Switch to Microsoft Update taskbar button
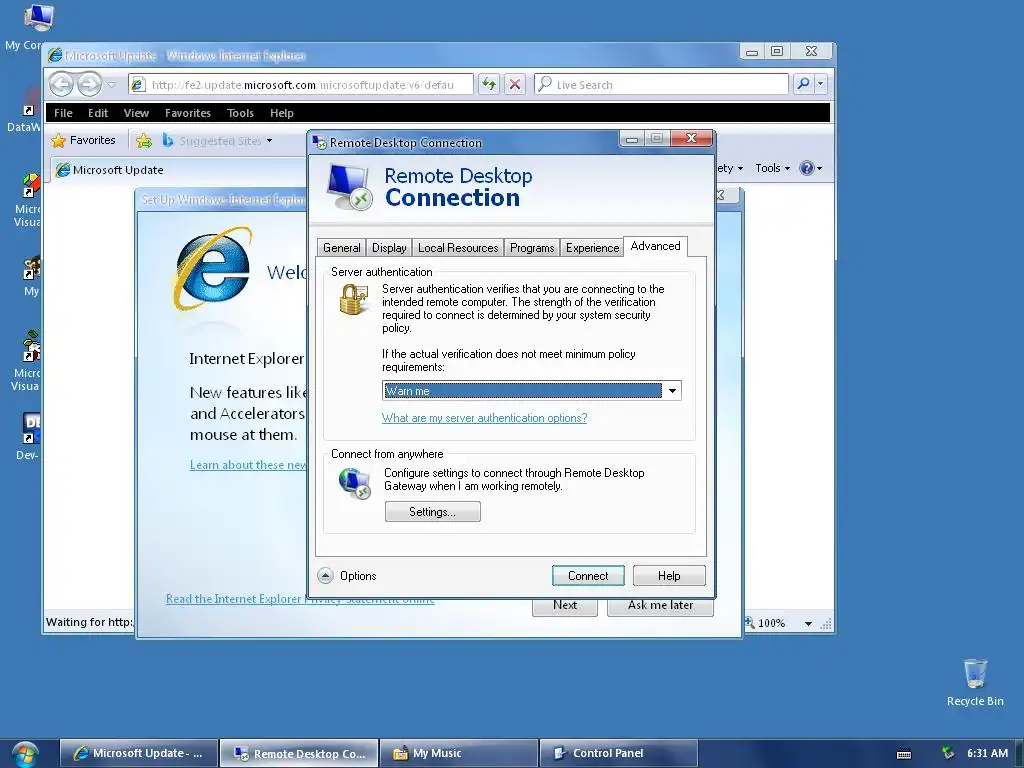Viewport: 1024px width, 768px height. pyautogui.click(x=138, y=753)
